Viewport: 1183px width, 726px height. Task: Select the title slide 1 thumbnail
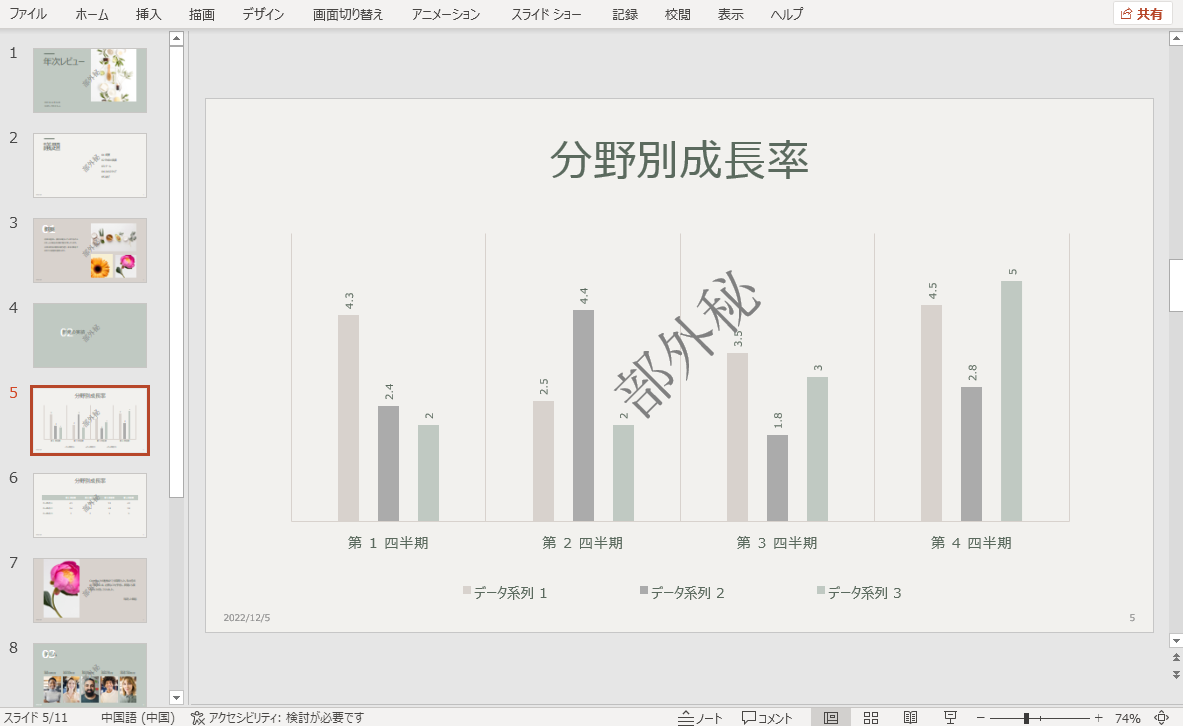click(89, 80)
